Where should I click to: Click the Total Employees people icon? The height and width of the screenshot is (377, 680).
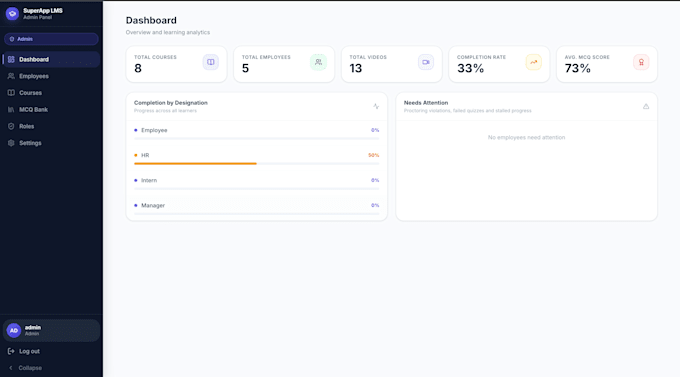(318, 62)
